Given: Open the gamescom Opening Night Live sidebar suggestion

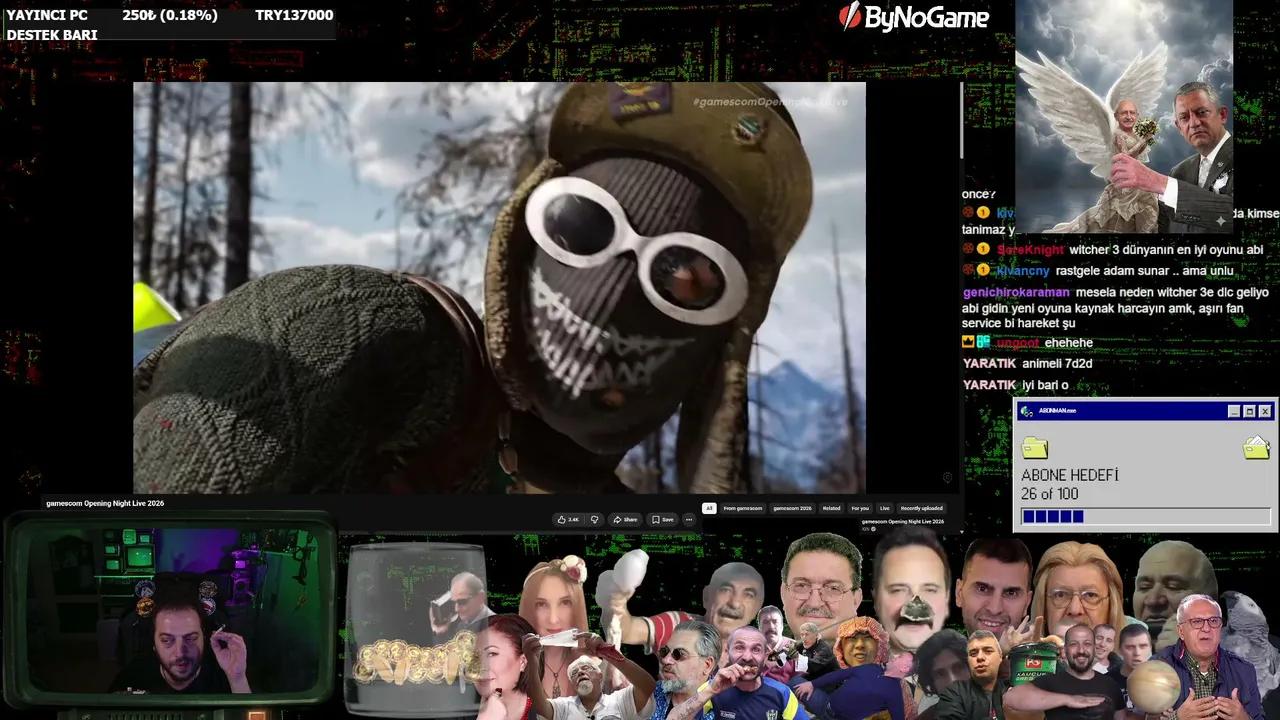Looking at the screenshot, I should point(902,522).
